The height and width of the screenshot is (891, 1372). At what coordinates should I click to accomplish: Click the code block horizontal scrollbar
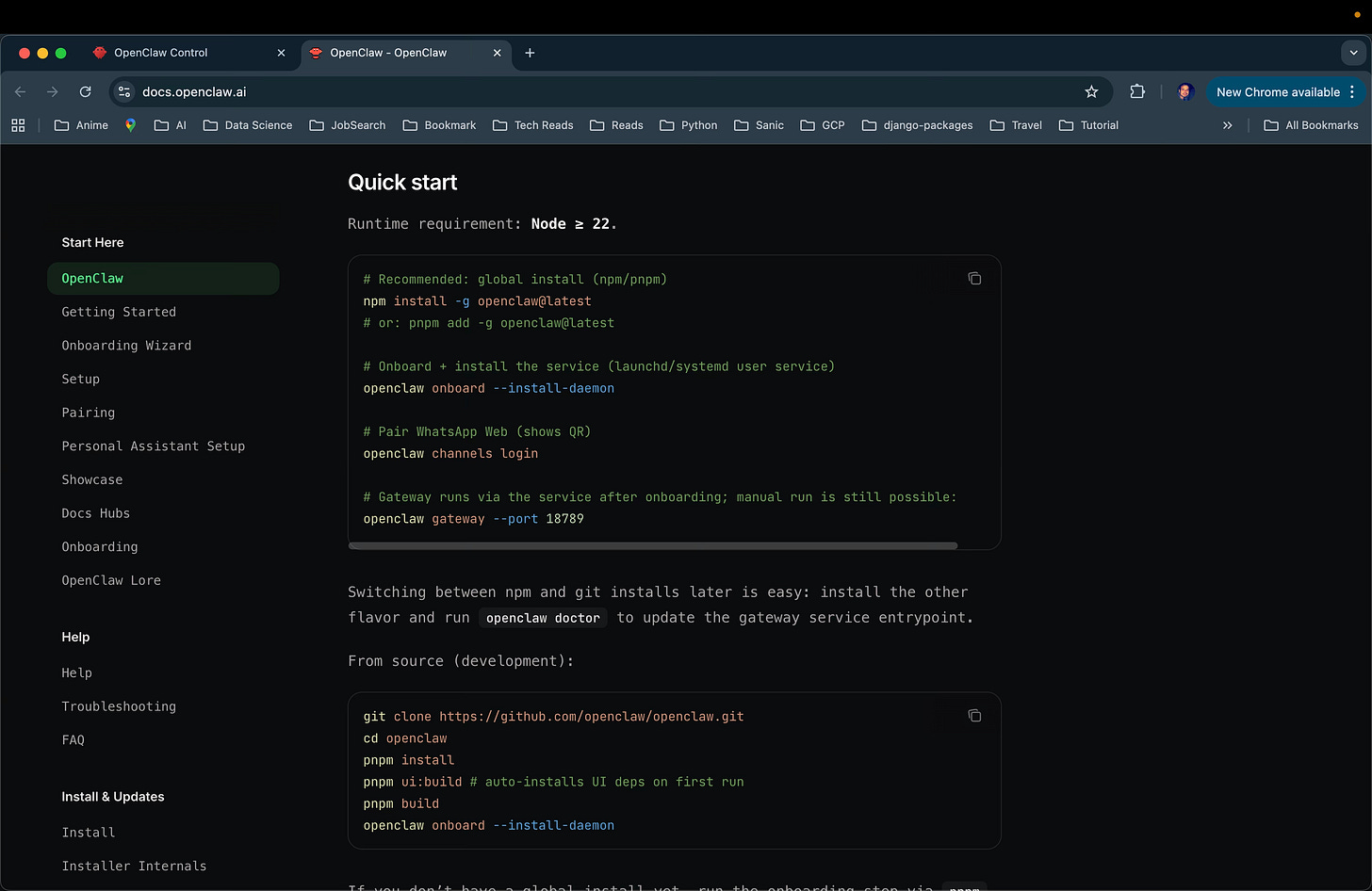[653, 545]
